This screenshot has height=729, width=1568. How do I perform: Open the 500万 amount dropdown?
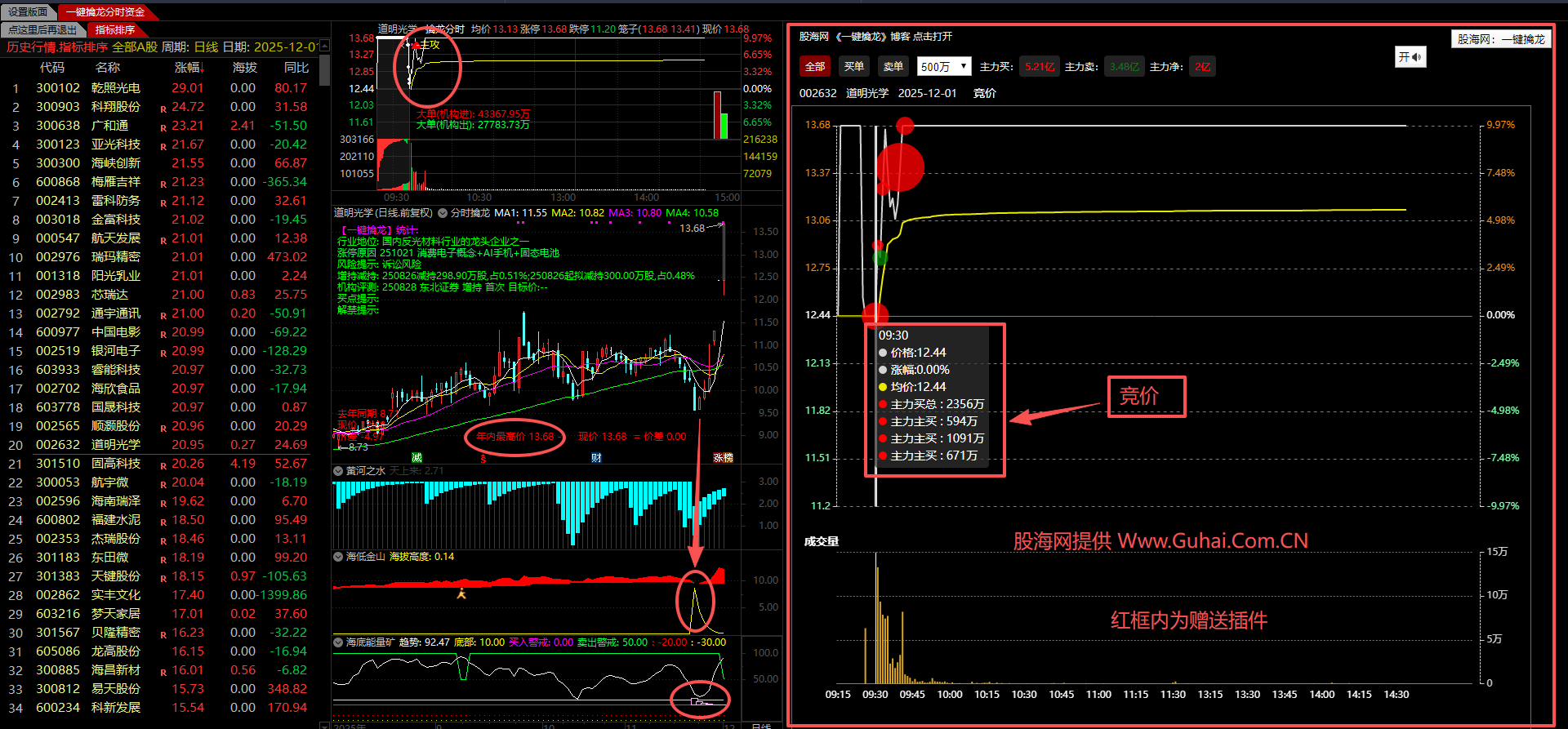click(943, 67)
